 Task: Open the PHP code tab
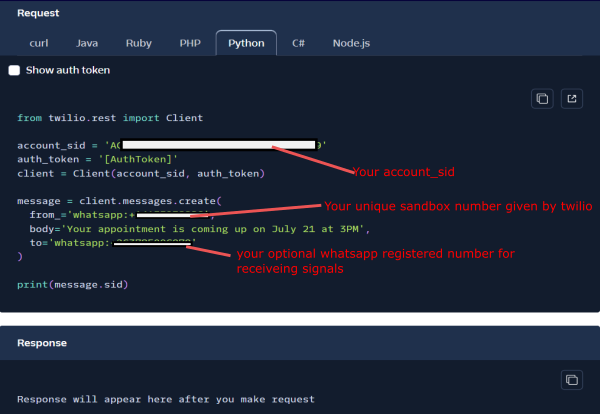click(x=190, y=43)
